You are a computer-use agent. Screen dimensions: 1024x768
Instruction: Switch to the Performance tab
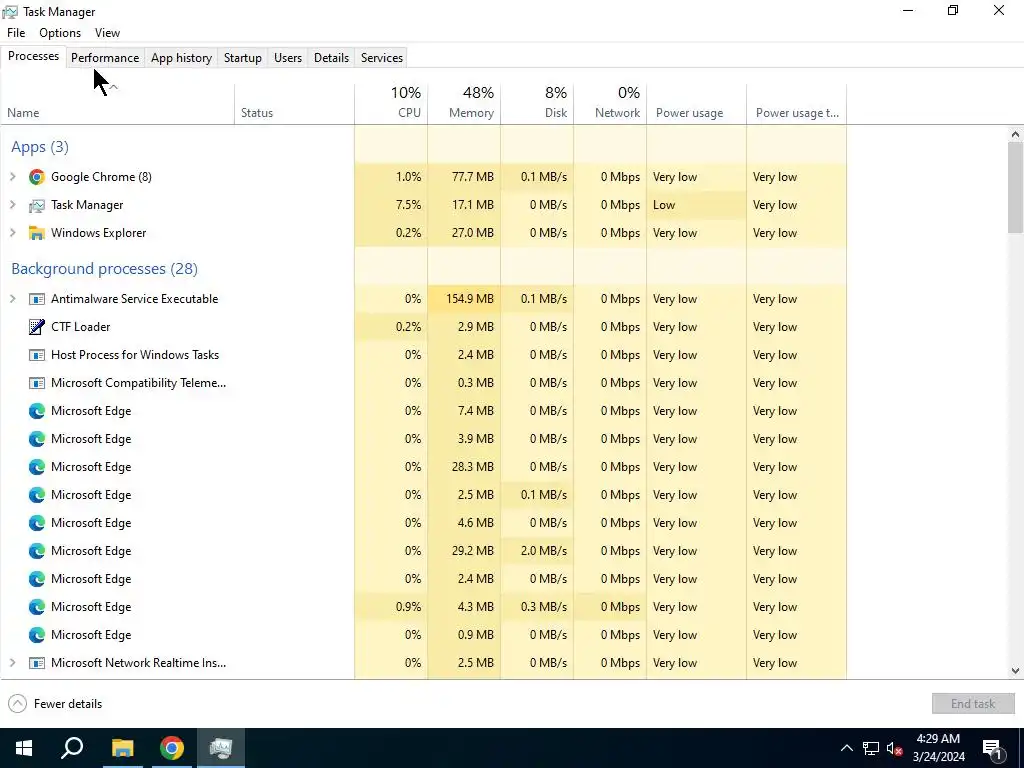[105, 57]
